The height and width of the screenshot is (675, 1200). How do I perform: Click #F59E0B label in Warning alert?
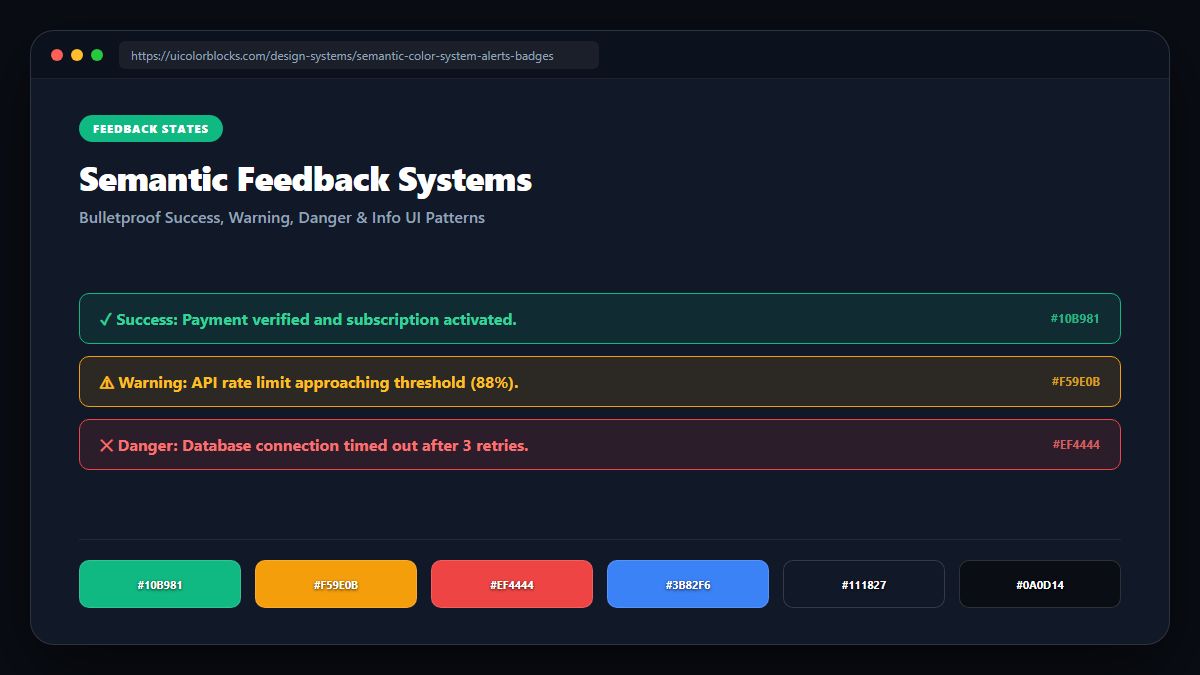coord(1075,382)
